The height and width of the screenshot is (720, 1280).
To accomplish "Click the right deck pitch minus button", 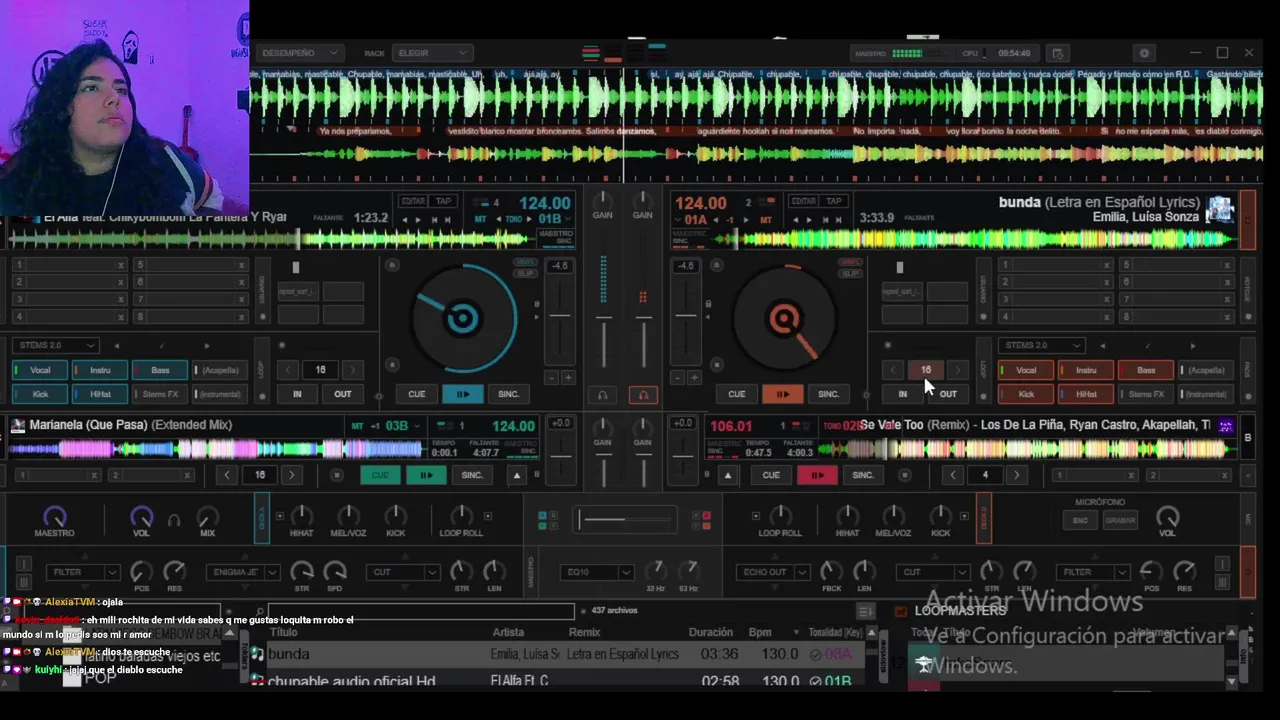I will point(678,378).
